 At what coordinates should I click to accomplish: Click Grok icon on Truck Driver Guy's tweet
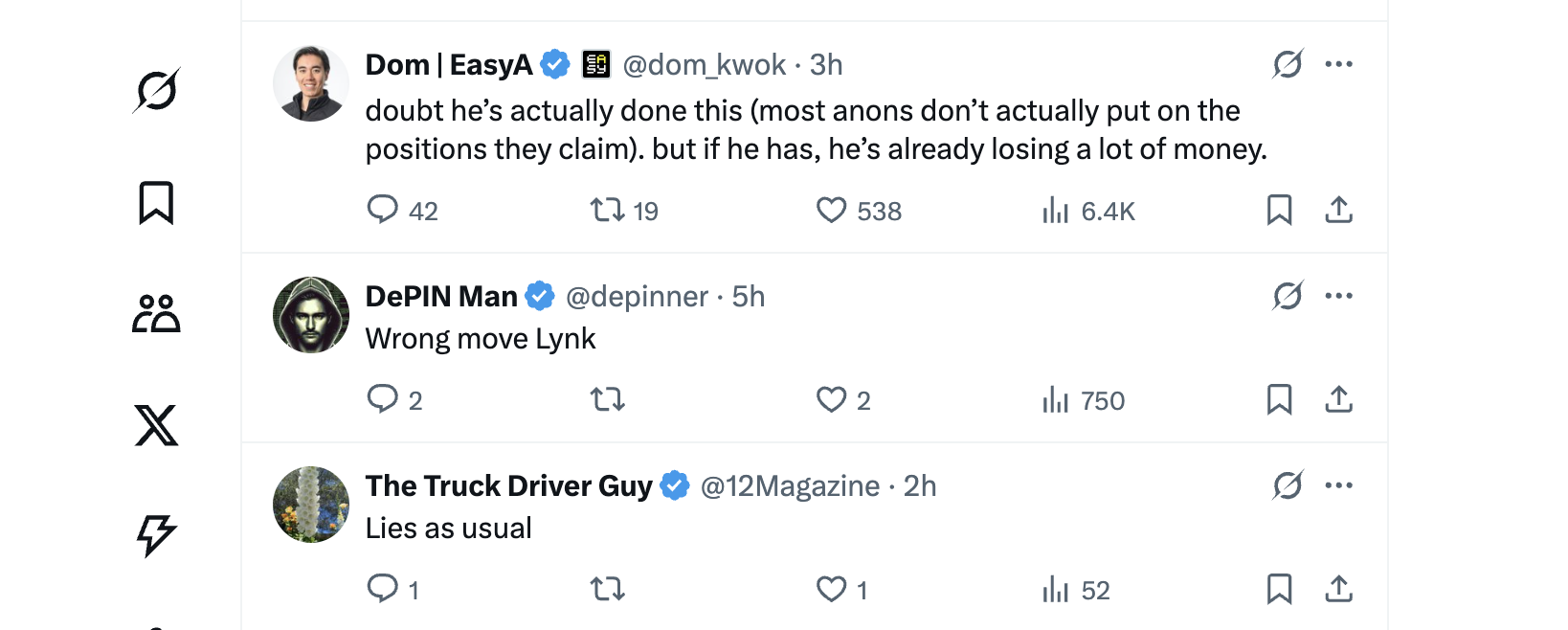(1288, 485)
